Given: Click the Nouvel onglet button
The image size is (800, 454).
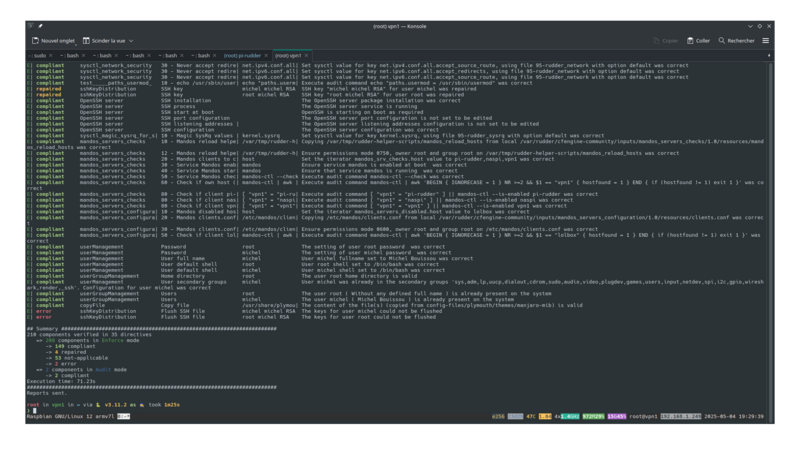Looking at the screenshot, I should pyautogui.click(x=53, y=41).
